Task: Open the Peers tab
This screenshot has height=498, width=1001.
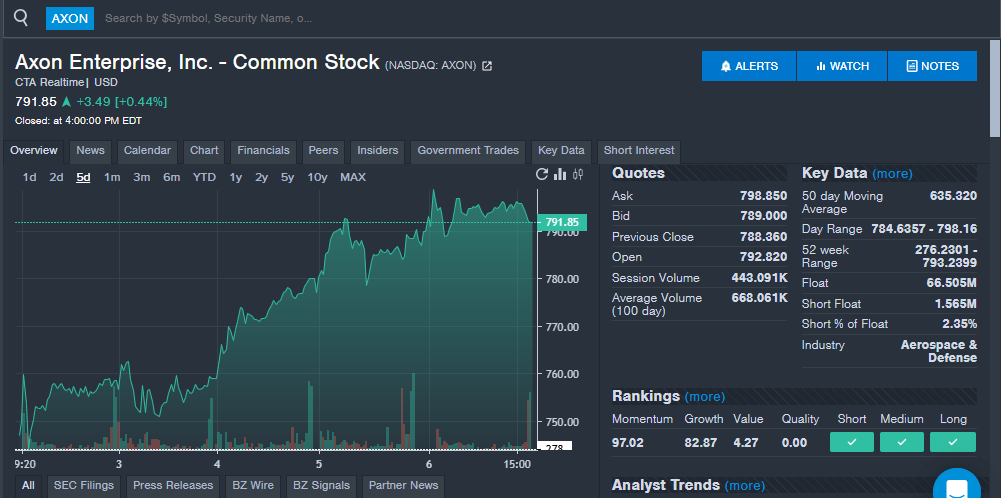Action: point(323,151)
